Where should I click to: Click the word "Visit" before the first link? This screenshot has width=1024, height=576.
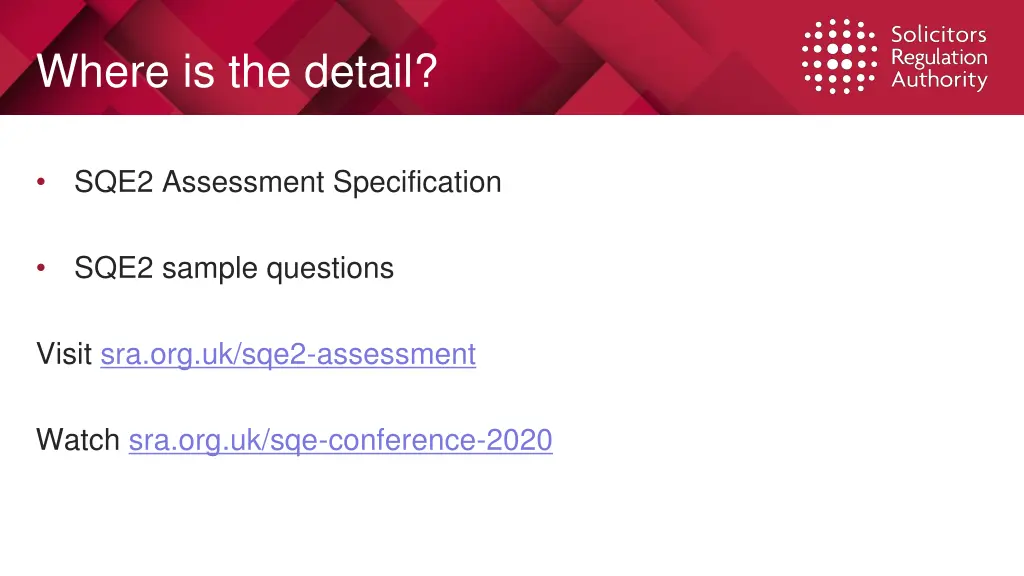(64, 354)
